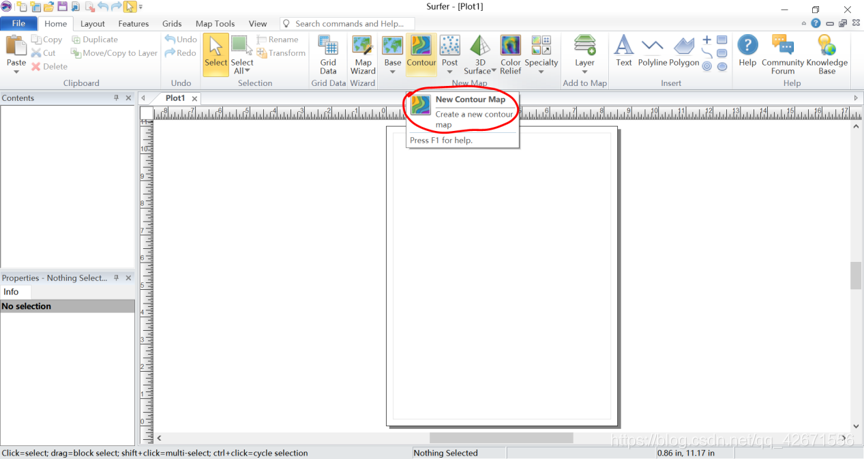Choose the Polyline drawing tool
864x459 pixels.
click(652, 51)
